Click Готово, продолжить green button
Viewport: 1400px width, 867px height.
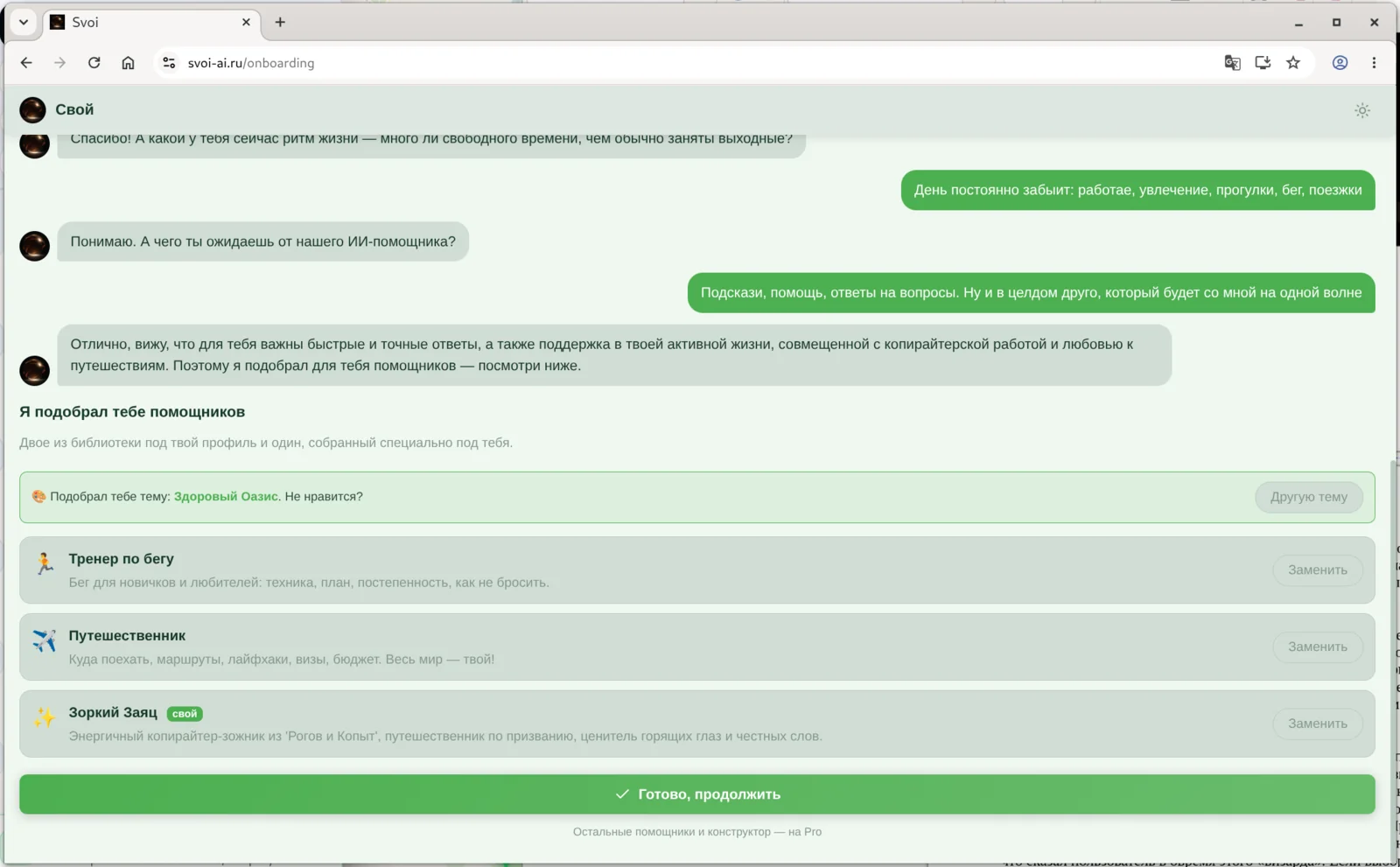697,794
